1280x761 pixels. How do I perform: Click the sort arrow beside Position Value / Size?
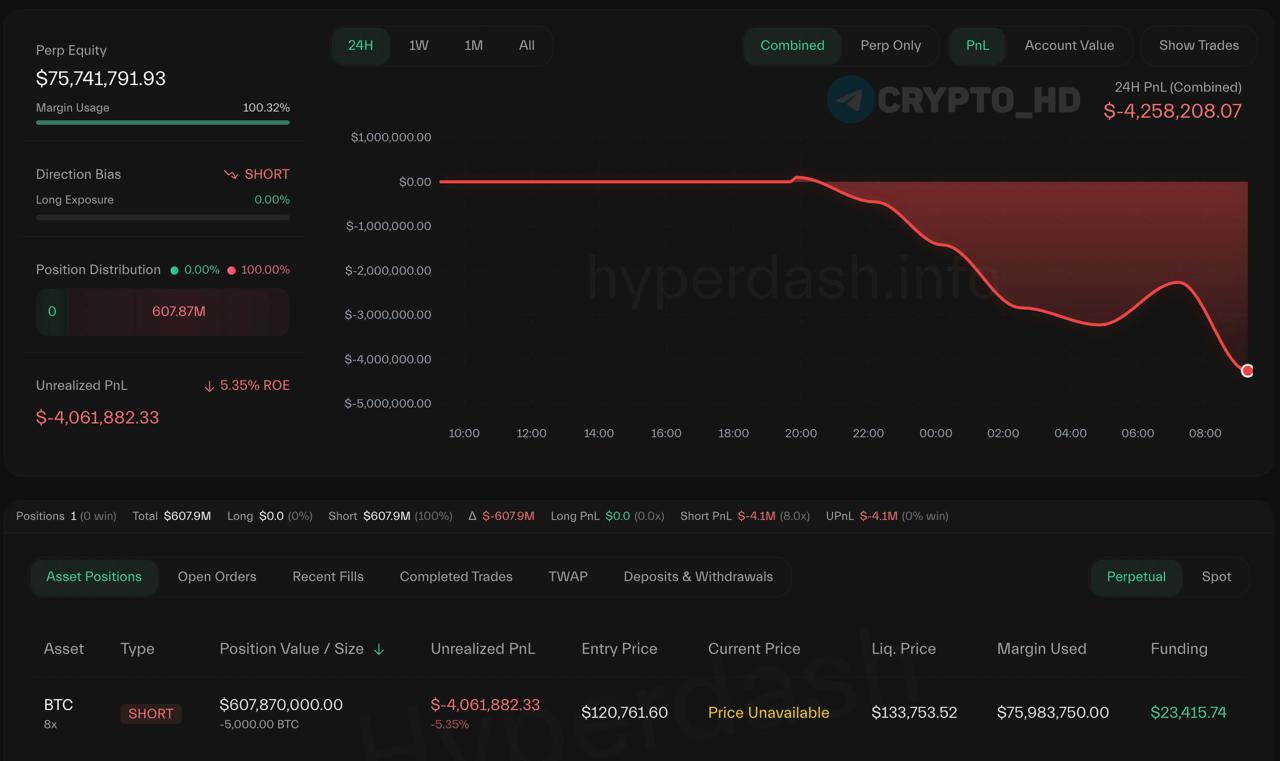tap(379, 649)
